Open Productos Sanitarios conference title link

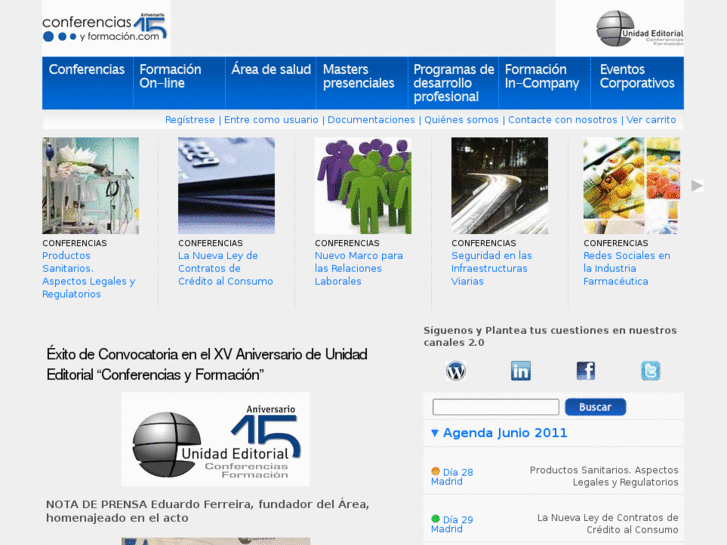[89, 275]
